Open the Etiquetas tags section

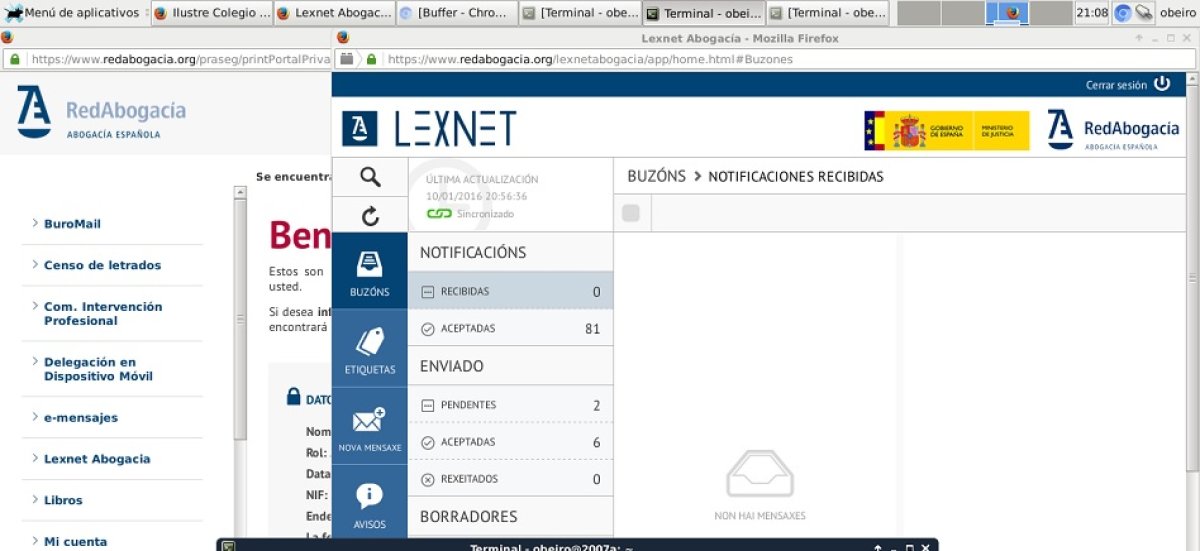point(370,348)
